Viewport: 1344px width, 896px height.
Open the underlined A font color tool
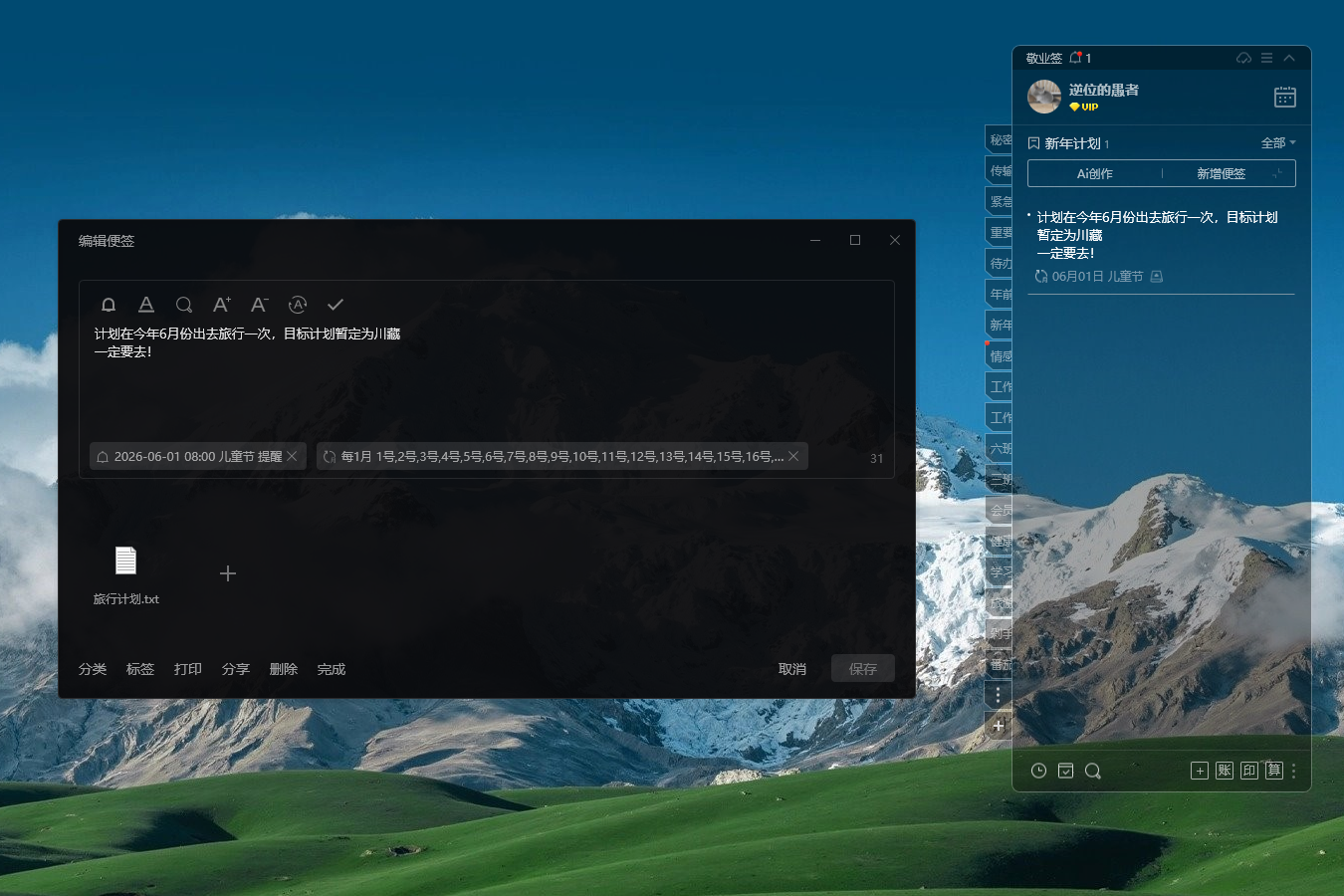point(146,305)
